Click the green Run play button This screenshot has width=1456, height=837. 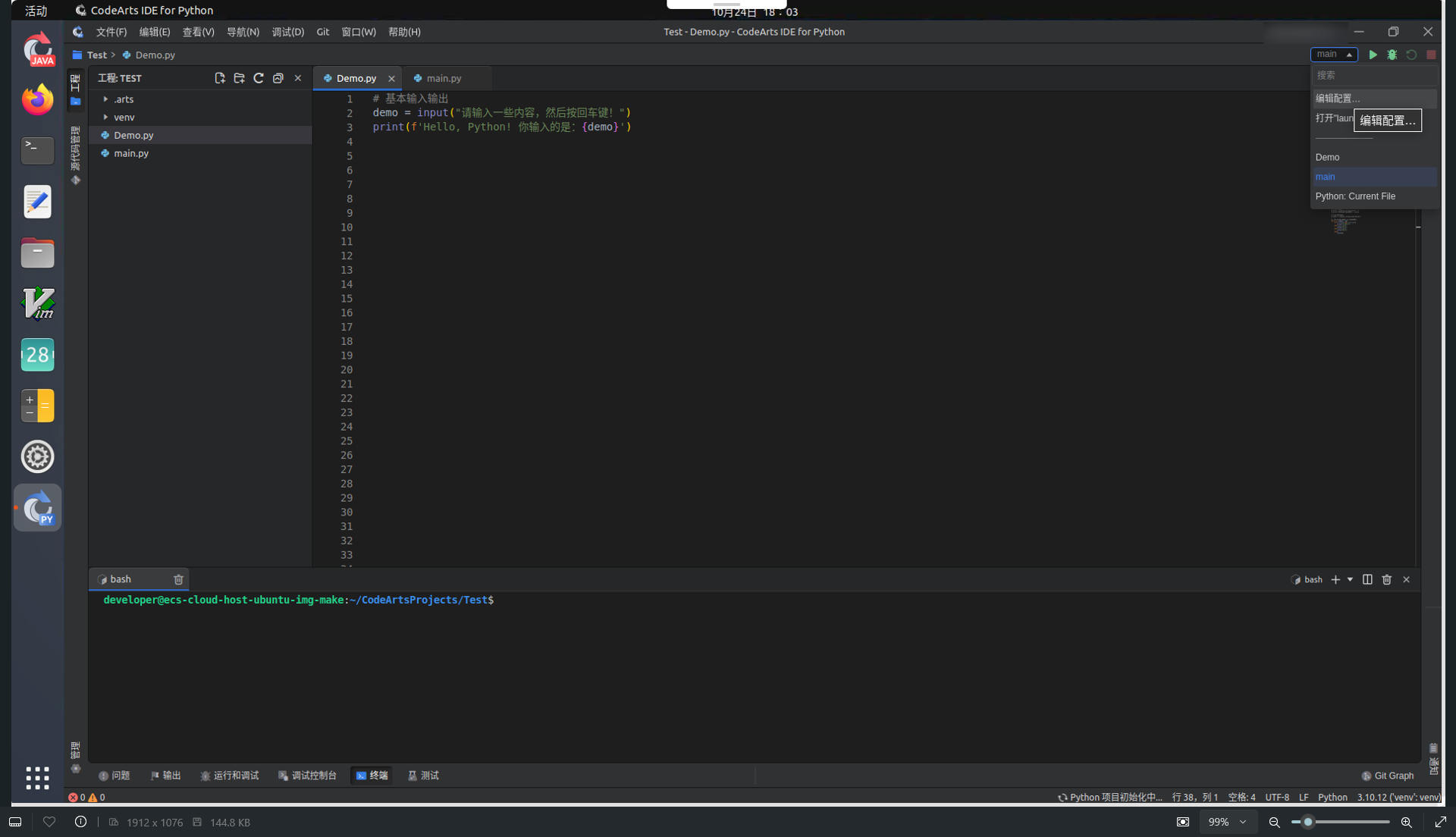1373,55
